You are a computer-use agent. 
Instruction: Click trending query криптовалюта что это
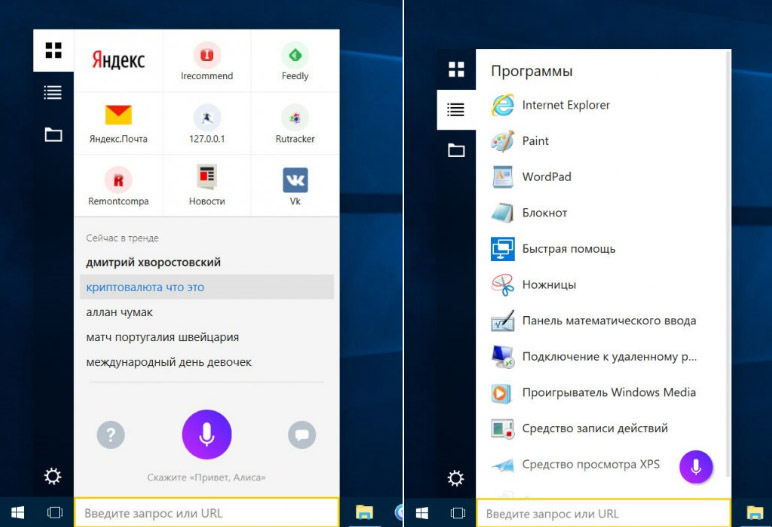click(207, 287)
